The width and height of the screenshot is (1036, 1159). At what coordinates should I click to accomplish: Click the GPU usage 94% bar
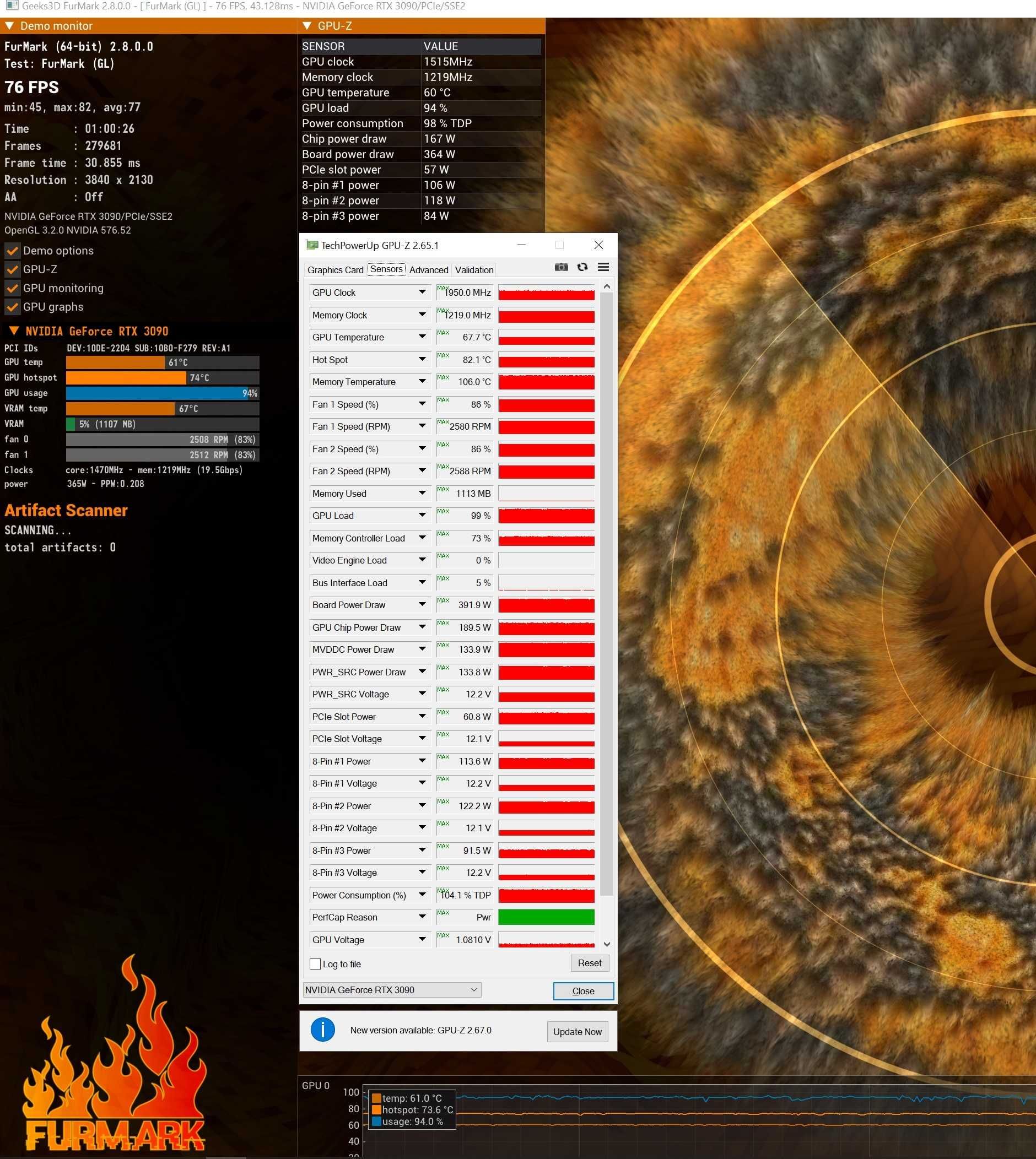click(162, 393)
